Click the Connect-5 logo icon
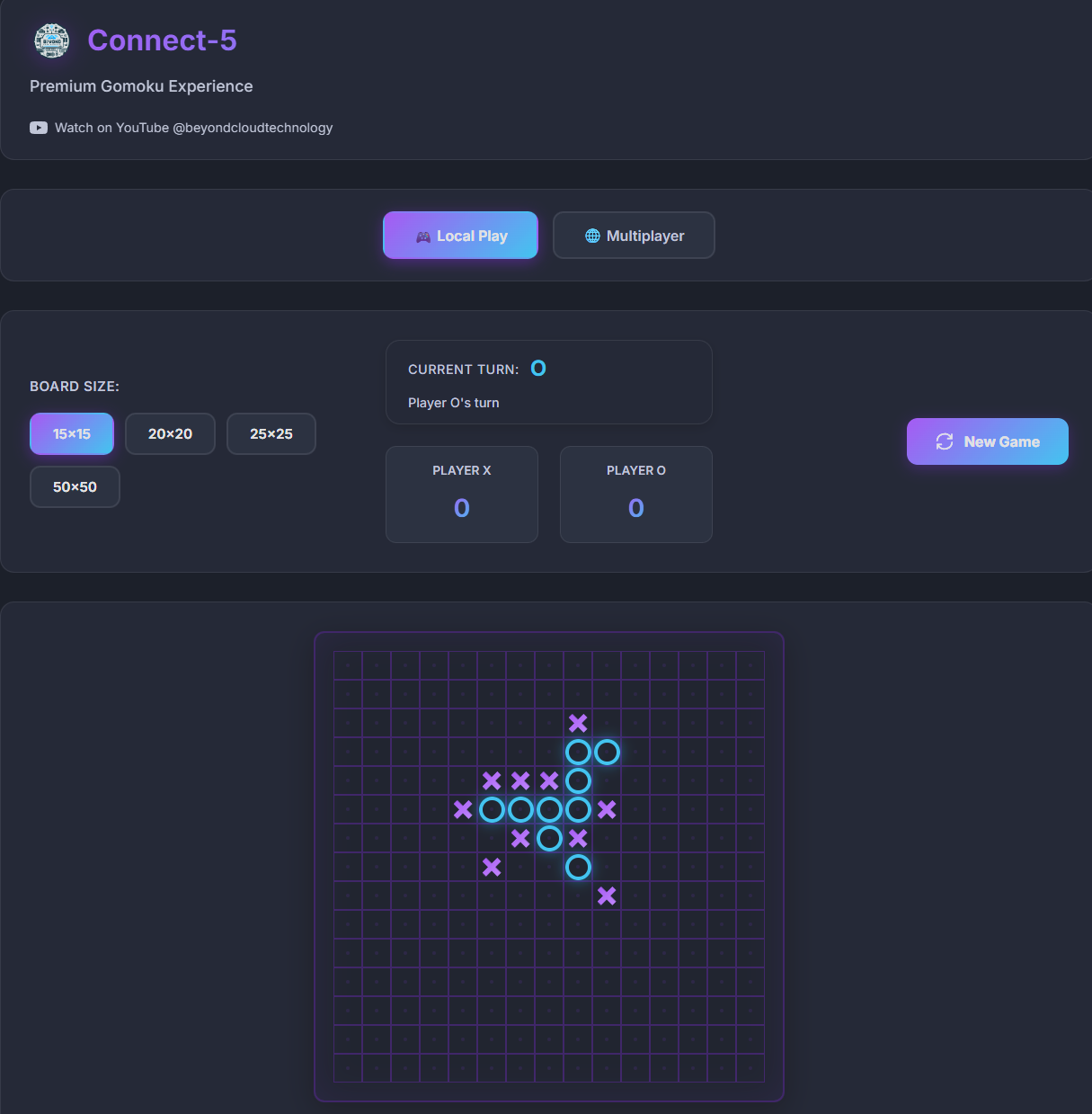Screen dimensions: 1092x1114 [x=51, y=41]
